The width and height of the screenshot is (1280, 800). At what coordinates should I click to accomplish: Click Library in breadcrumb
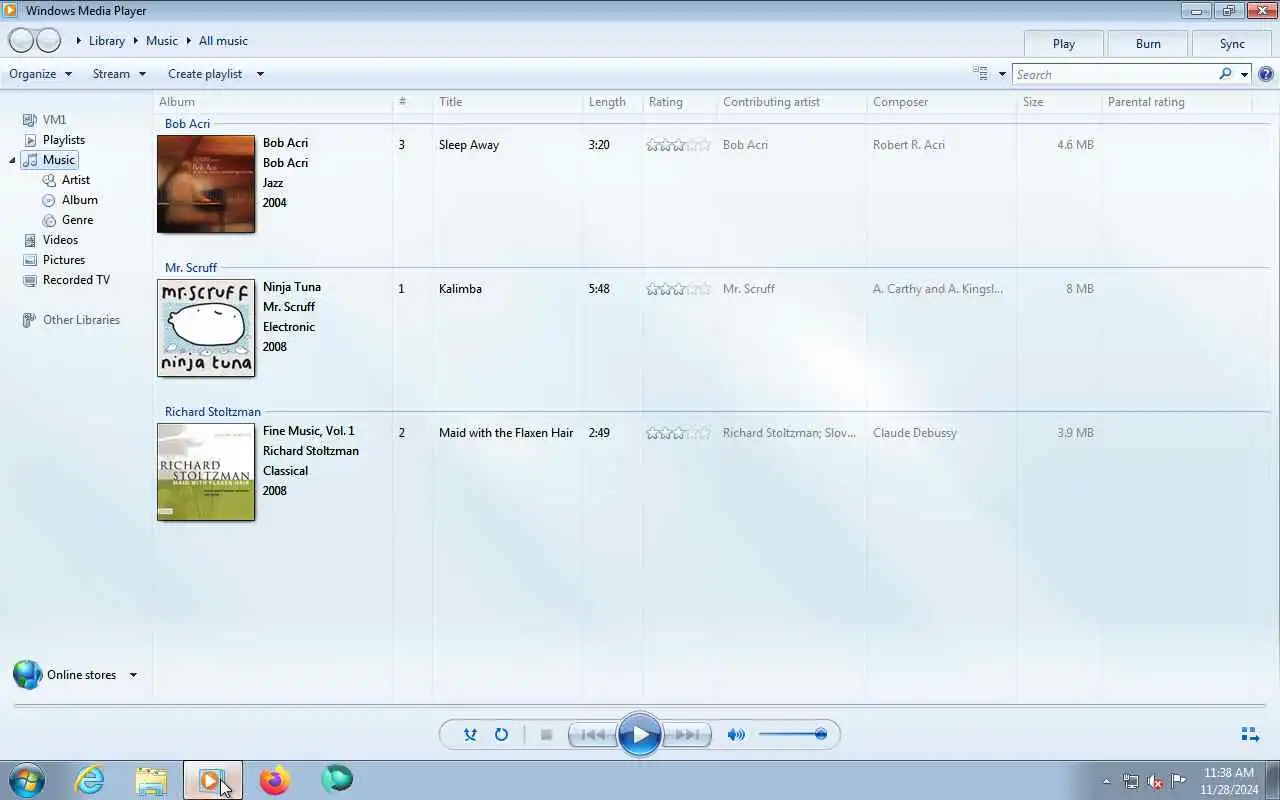[x=107, y=41]
